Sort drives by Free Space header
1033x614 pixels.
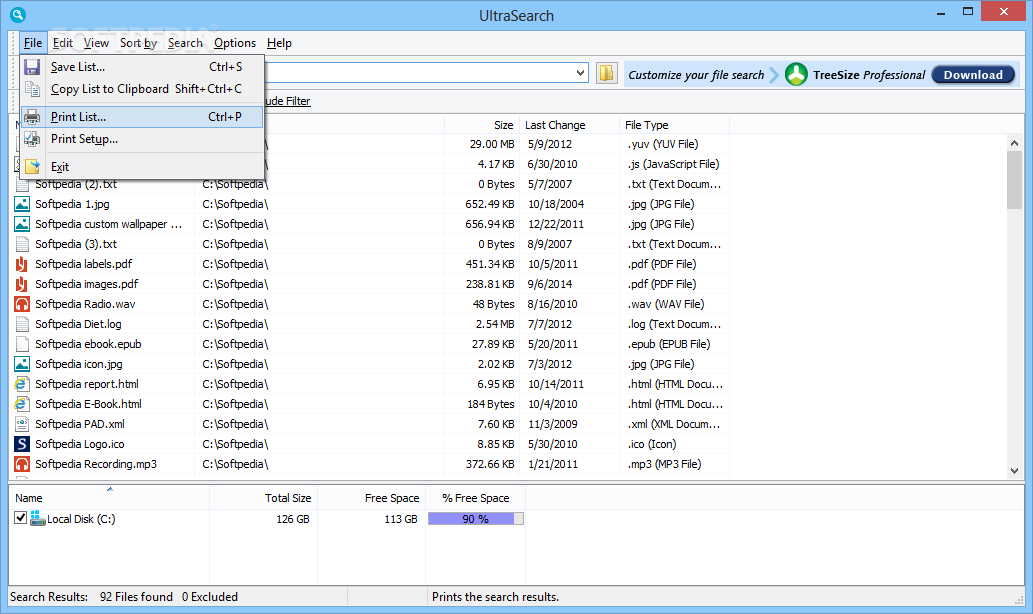point(371,498)
